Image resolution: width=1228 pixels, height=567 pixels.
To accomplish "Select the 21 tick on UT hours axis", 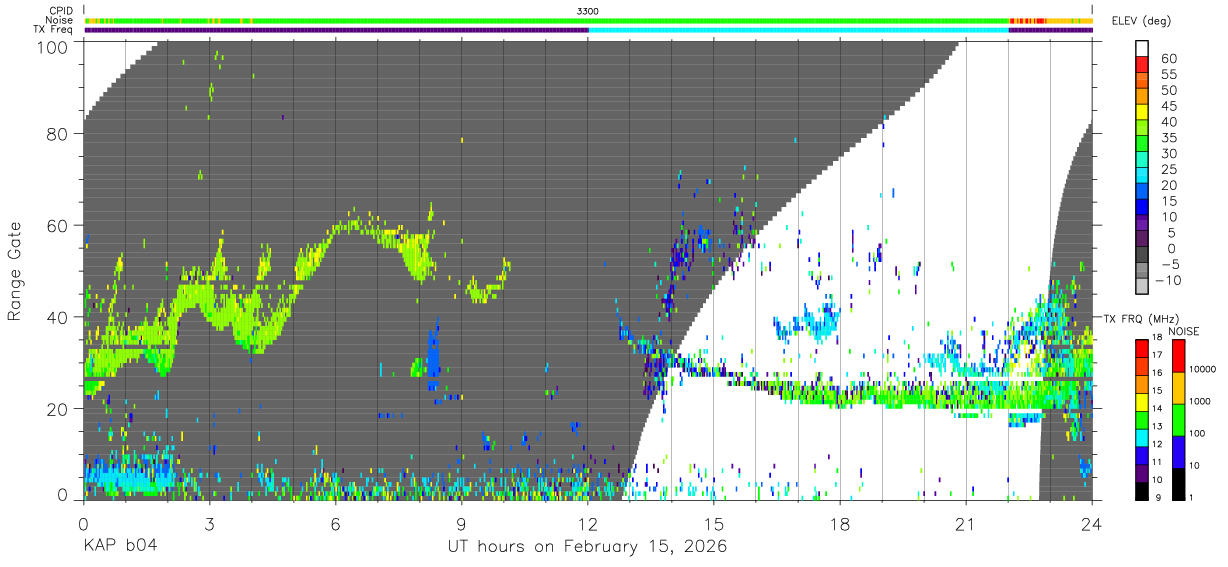I will [966, 522].
